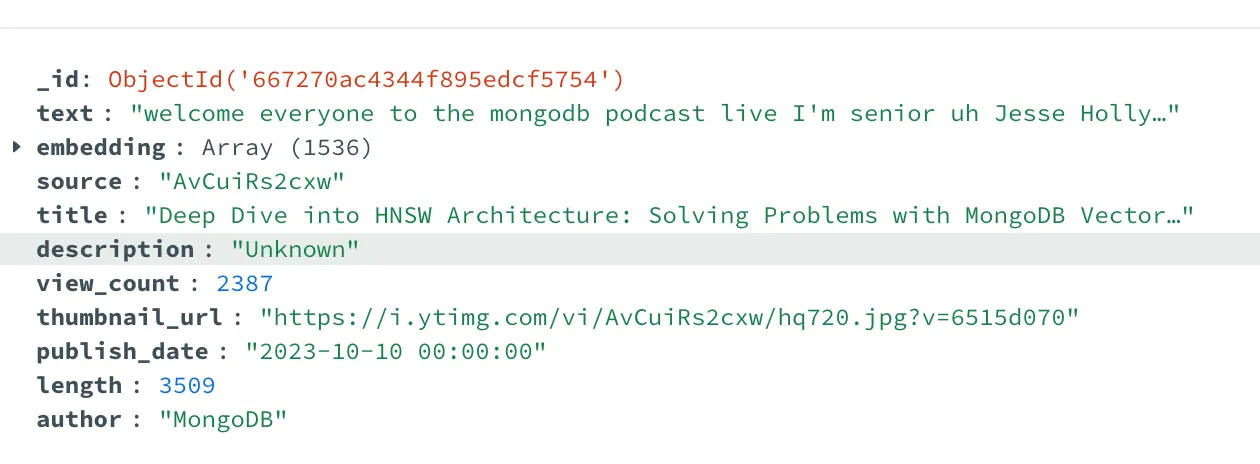Click the Array (1536) value

(287, 147)
